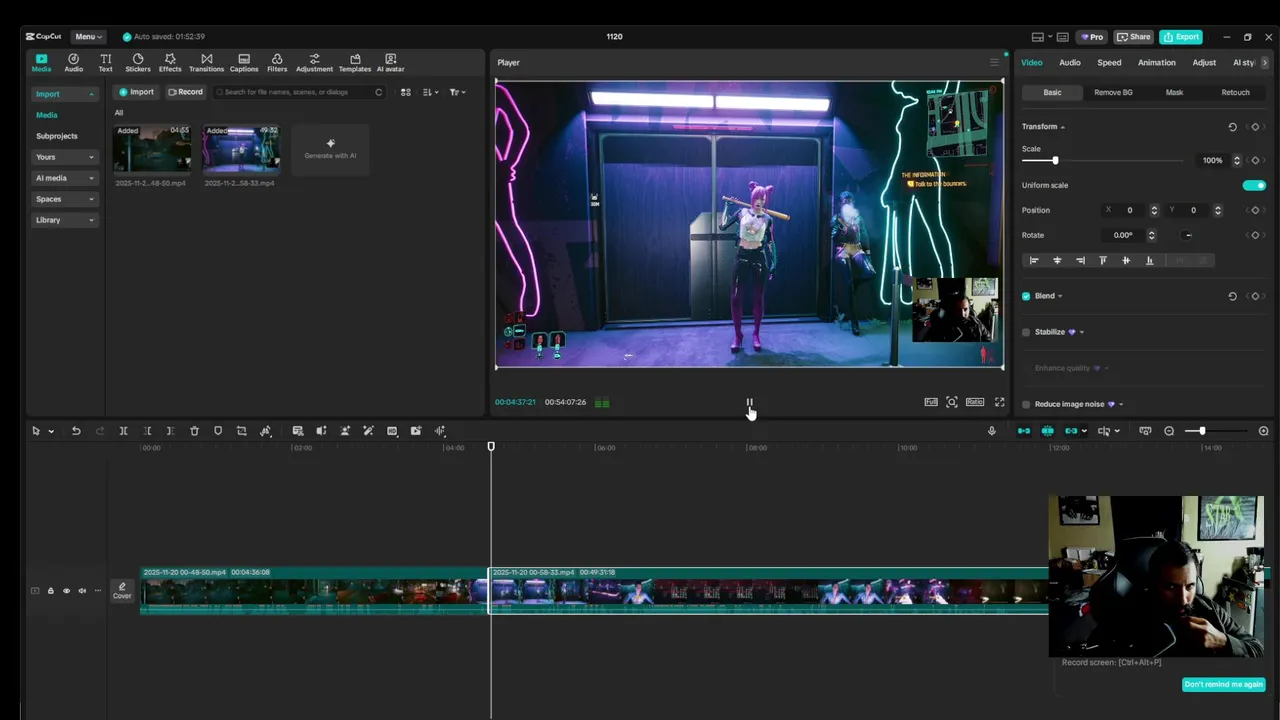Open the Audio media tab

tap(73, 63)
